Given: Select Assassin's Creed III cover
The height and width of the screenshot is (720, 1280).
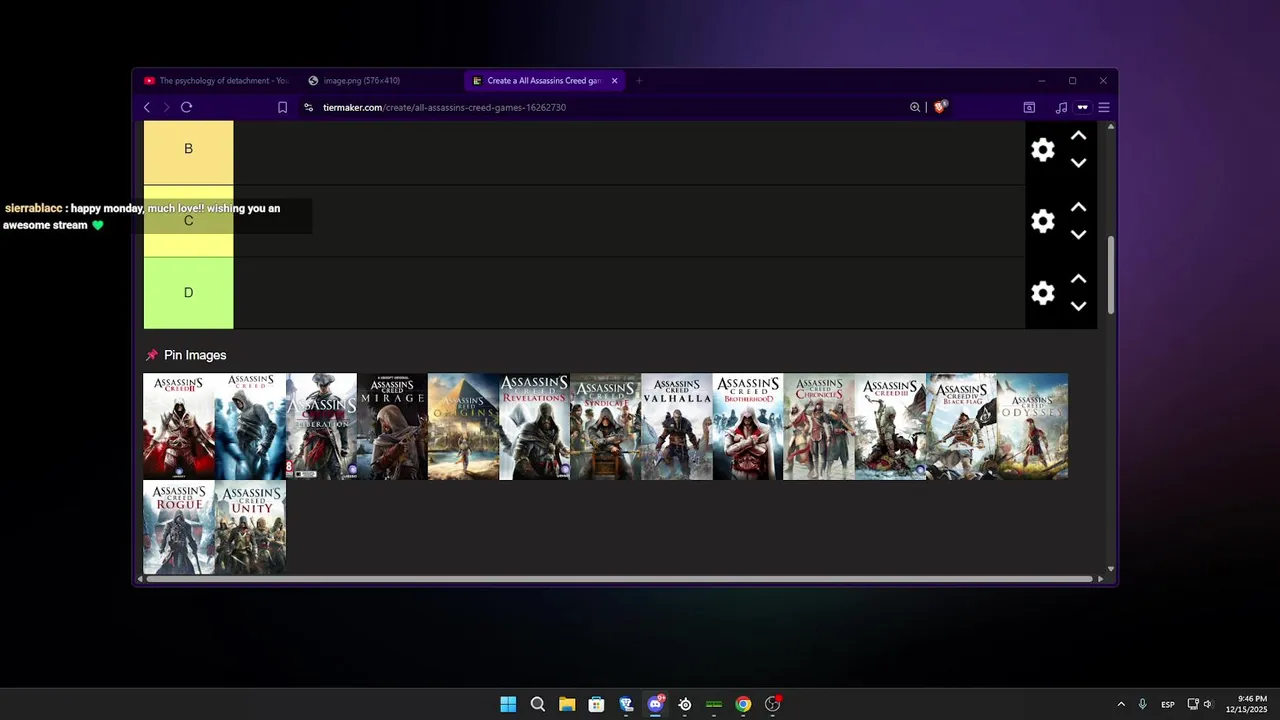Looking at the screenshot, I should [890, 426].
